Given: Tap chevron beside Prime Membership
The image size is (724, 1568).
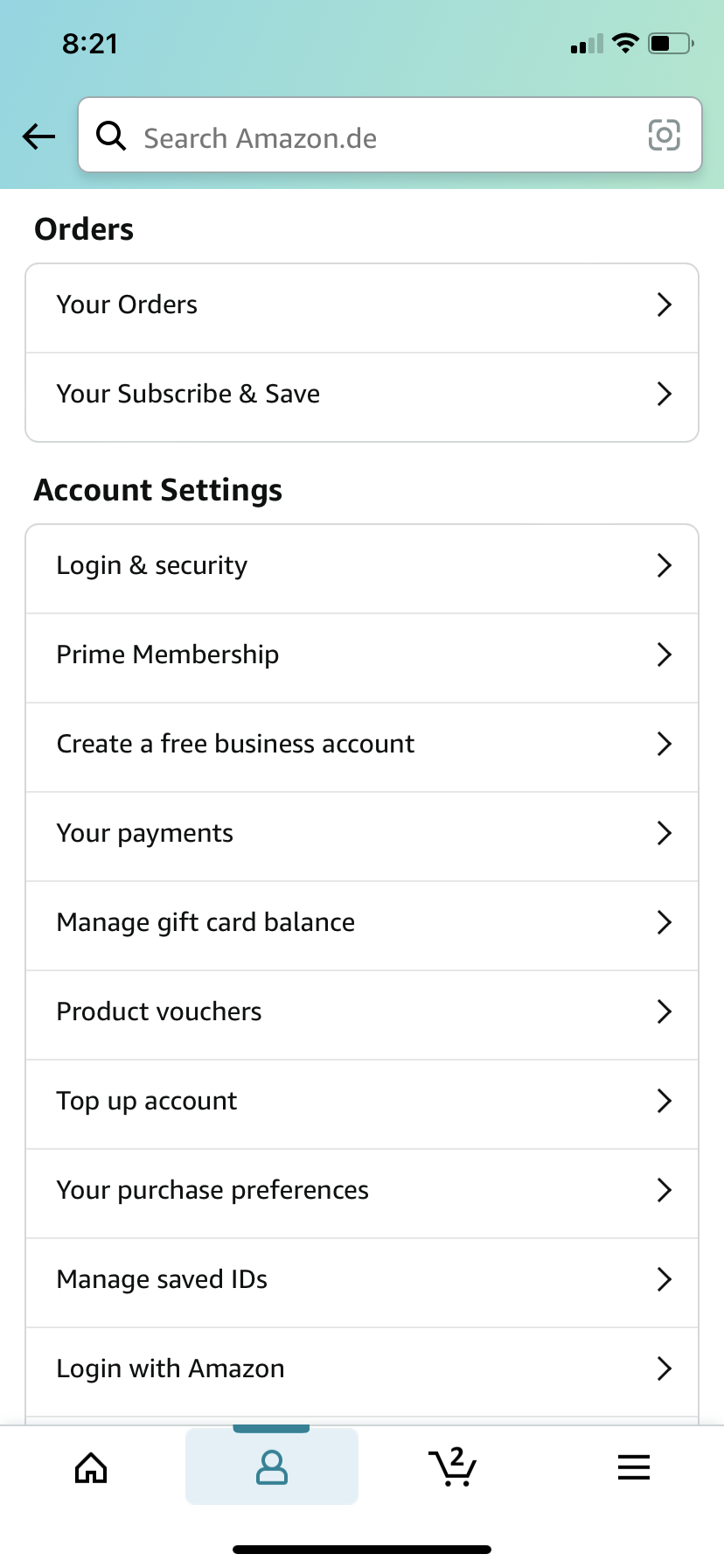Looking at the screenshot, I should point(664,654).
